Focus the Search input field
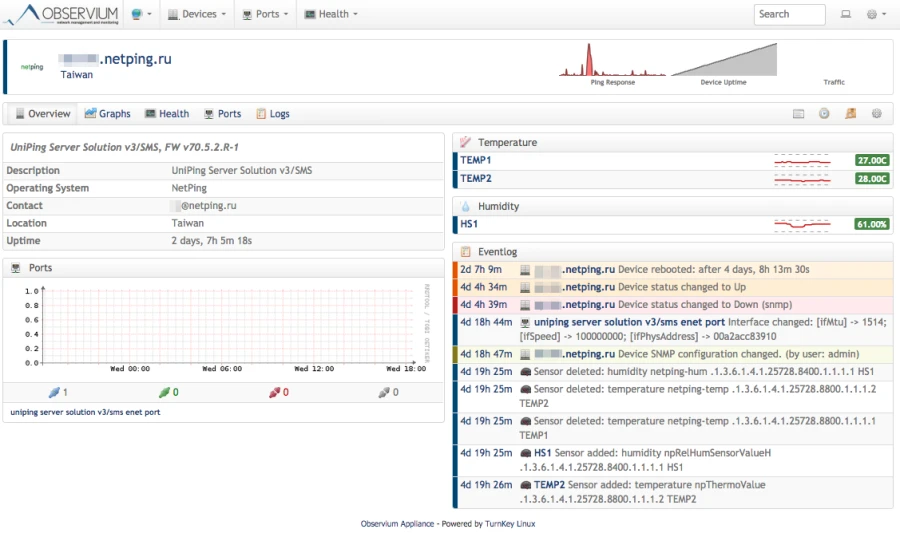 pyautogui.click(x=789, y=14)
